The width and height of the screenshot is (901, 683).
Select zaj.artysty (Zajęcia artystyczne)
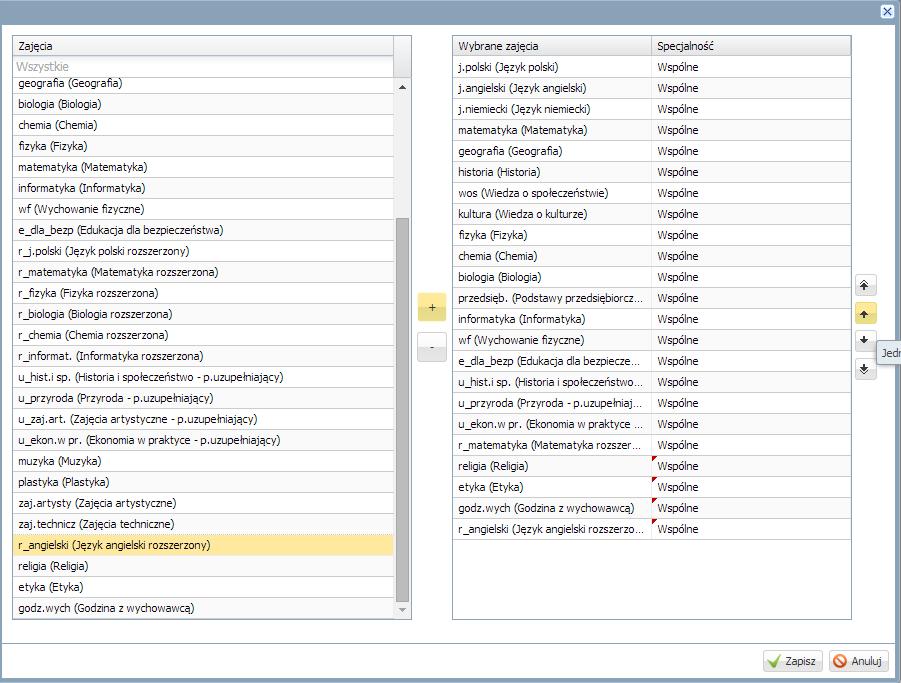pyautogui.click(x=203, y=503)
